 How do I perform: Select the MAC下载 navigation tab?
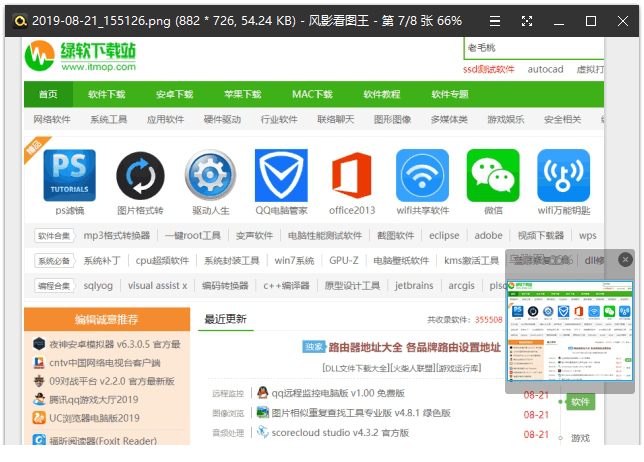pos(312,94)
